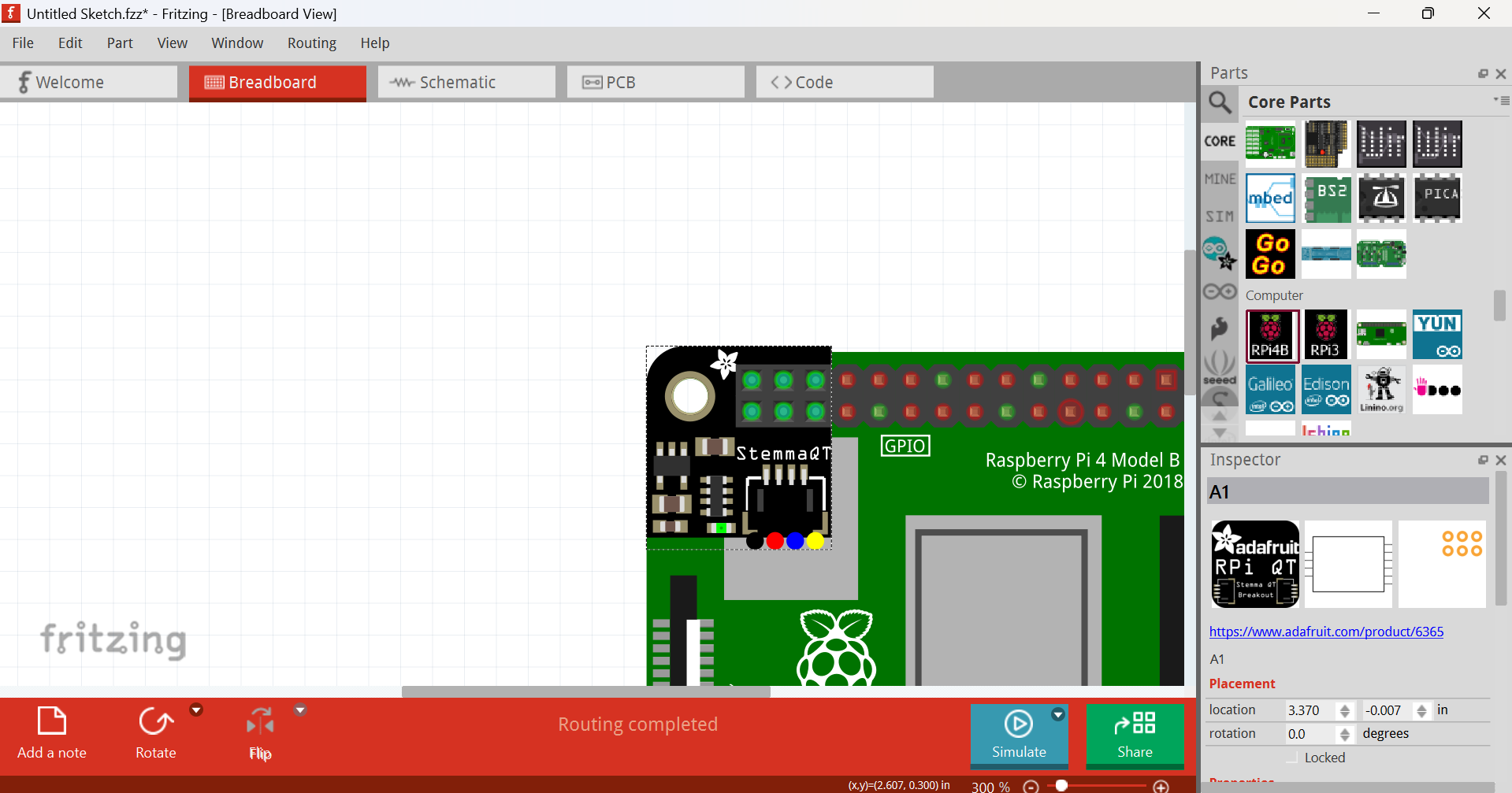Open the Arduino infinity-logo parts bin

tap(1220, 292)
